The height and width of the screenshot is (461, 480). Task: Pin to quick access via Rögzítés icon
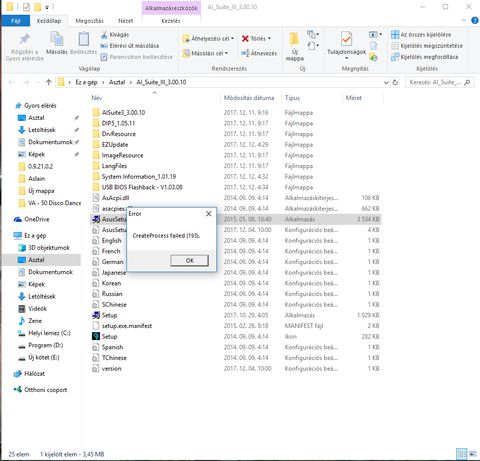click(25, 39)
